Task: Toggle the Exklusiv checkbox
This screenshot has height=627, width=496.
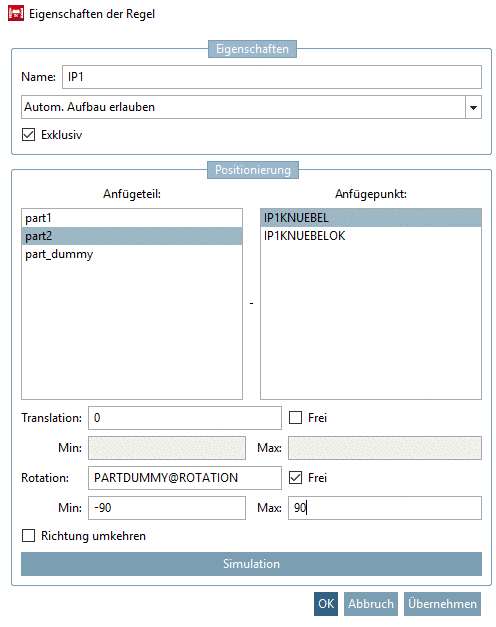Action: (x=28, y=135)
